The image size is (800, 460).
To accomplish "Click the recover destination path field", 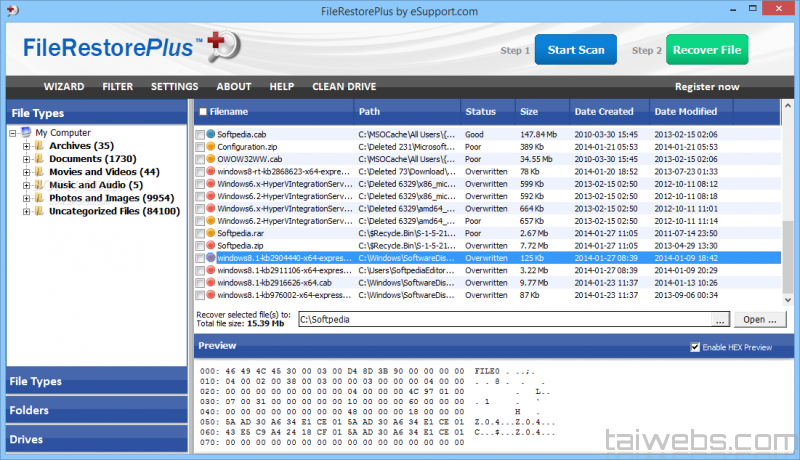I will 504,320.
